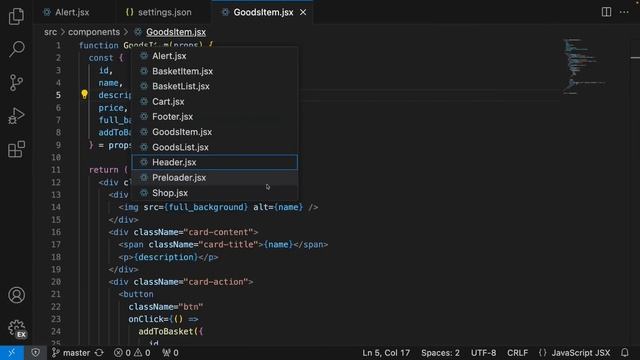Screen dimensions: 640x360
Task: Choose Shop.jsx in the dropdown list
Action: click(215, 193)
